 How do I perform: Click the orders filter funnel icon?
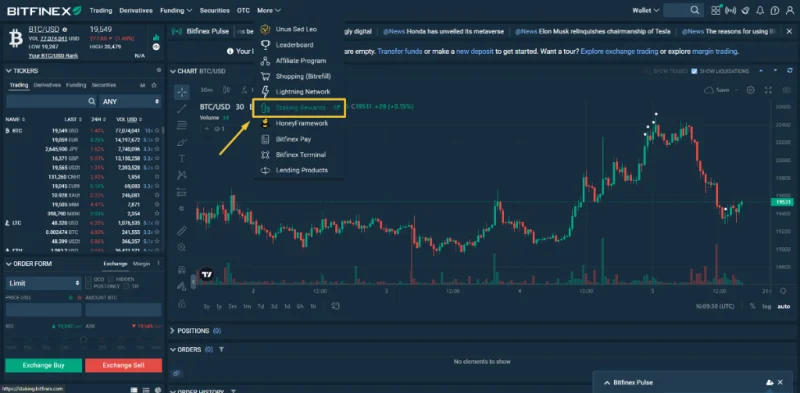pyautogui.click(x=221, y=350)
